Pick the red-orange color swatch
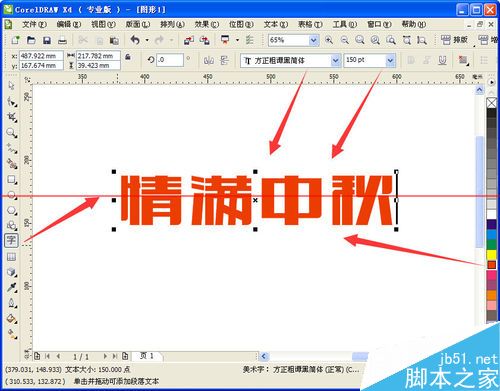Viewport: 500px width, 391px height. click(492, 265)
